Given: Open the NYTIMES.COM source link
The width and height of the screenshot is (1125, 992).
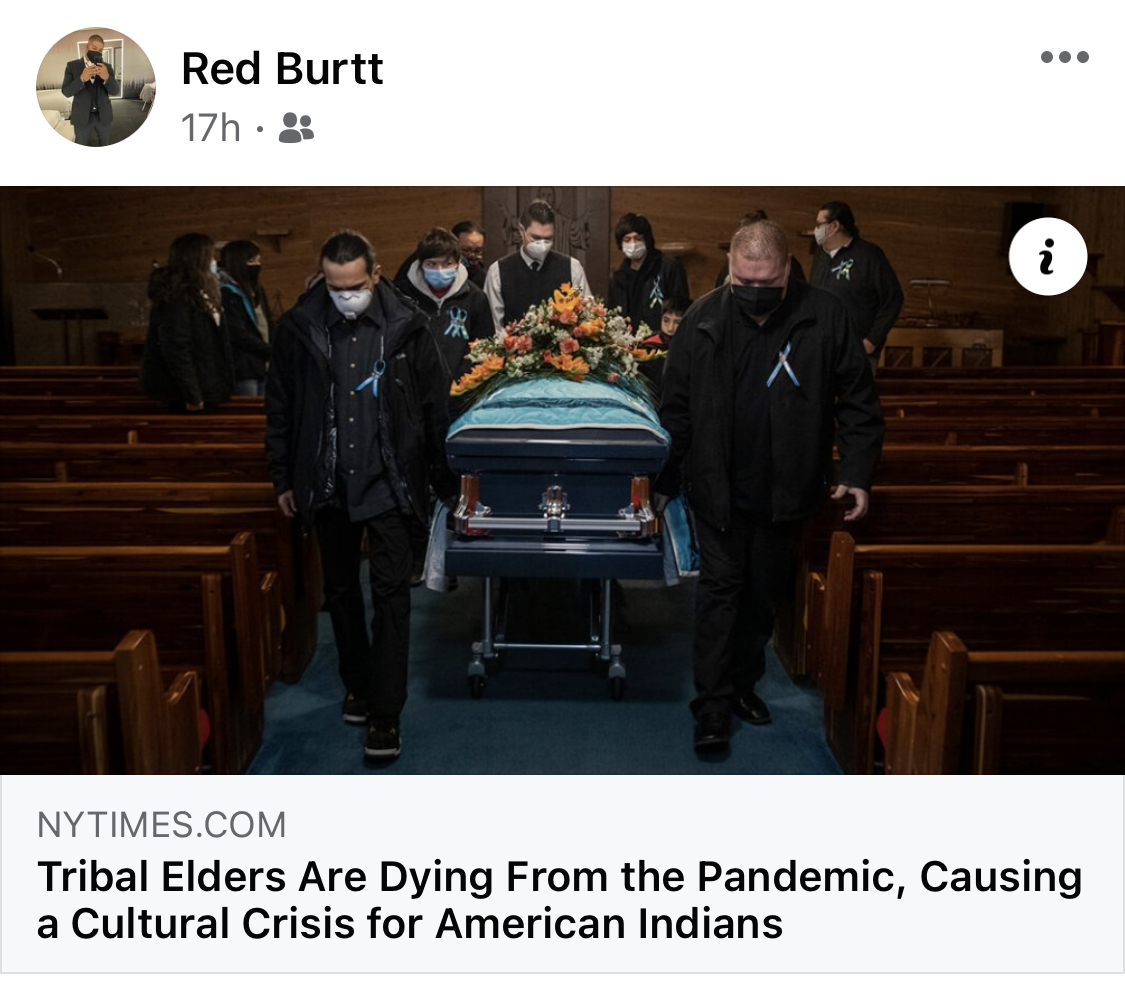Looking at the screenshot, I should coord(161,824).
